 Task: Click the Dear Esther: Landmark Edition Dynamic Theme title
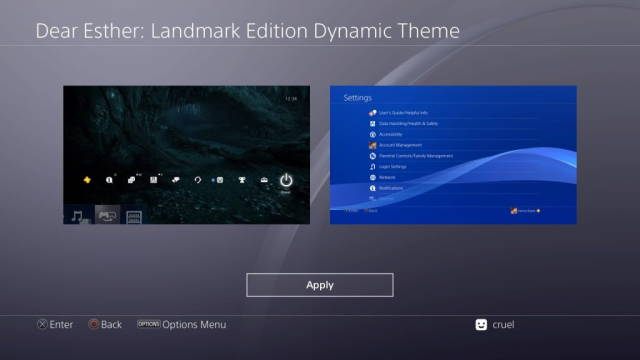point(247,31)
